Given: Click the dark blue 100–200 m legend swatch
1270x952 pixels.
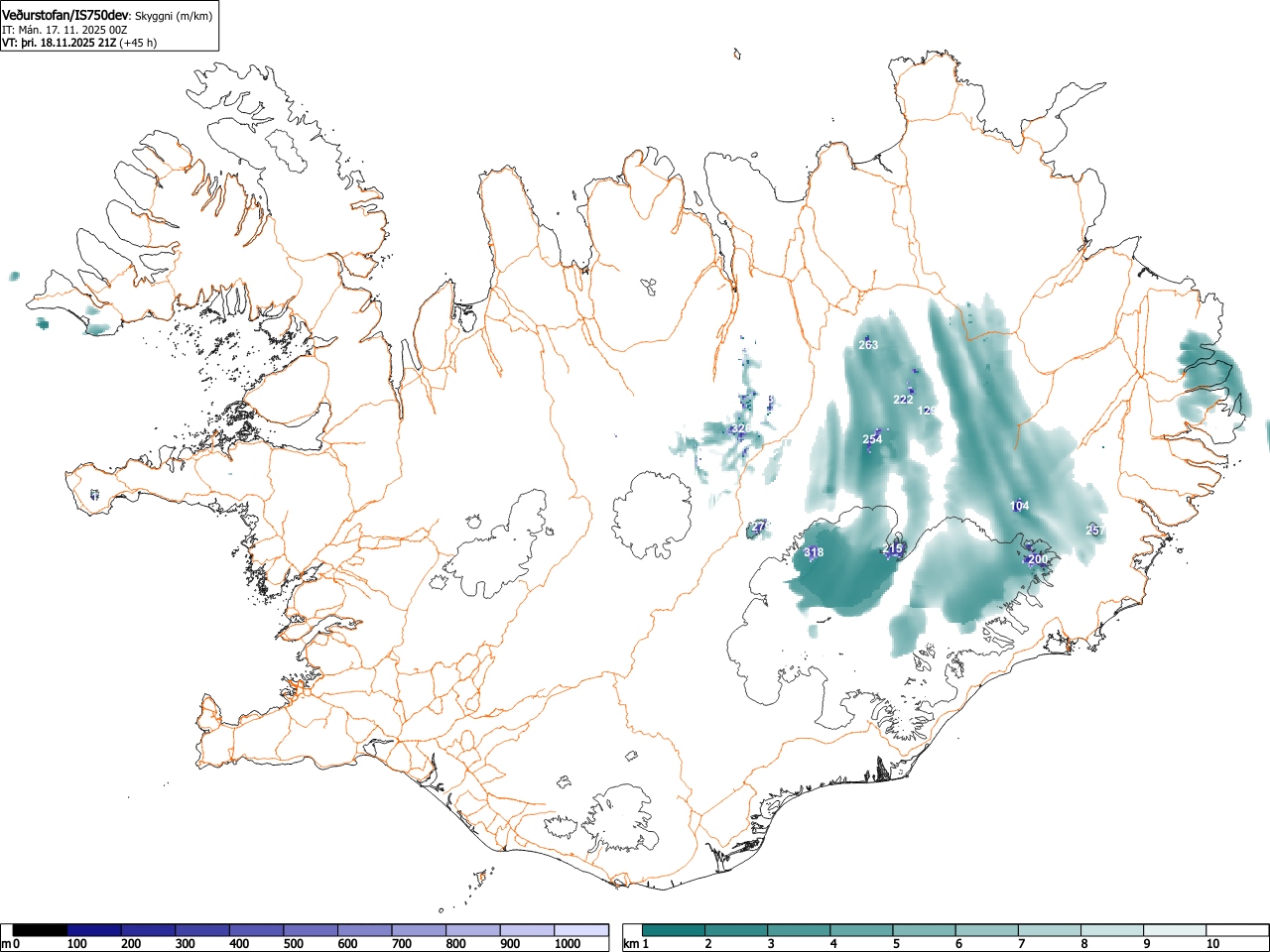Looking at the screenshot, I should (x=94, y=930).
